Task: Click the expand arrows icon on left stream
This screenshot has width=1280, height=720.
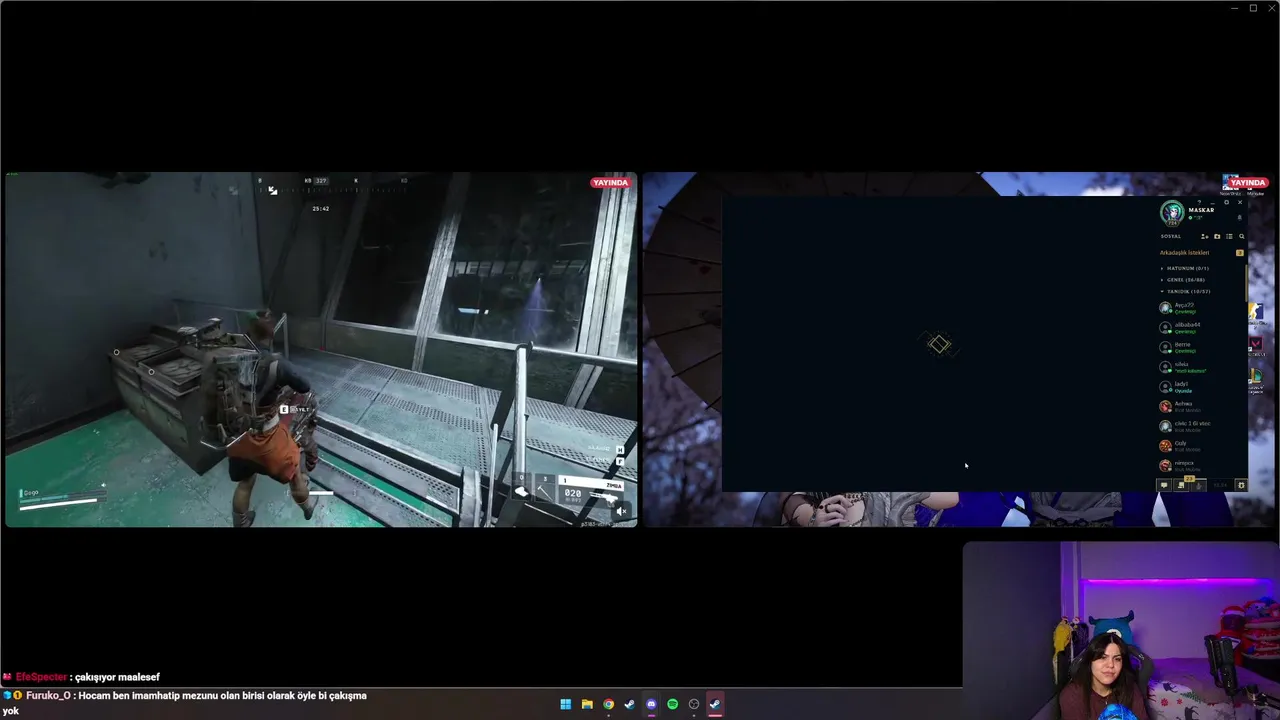Action: point(272,190)
